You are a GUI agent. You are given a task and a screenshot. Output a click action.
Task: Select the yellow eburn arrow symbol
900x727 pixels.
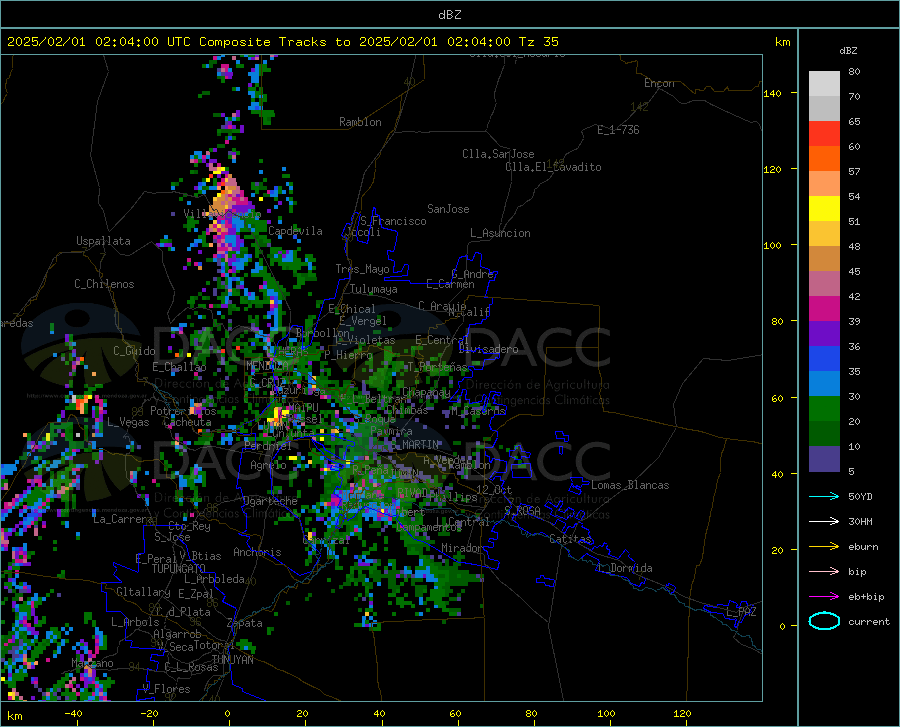tap(824, 546)
